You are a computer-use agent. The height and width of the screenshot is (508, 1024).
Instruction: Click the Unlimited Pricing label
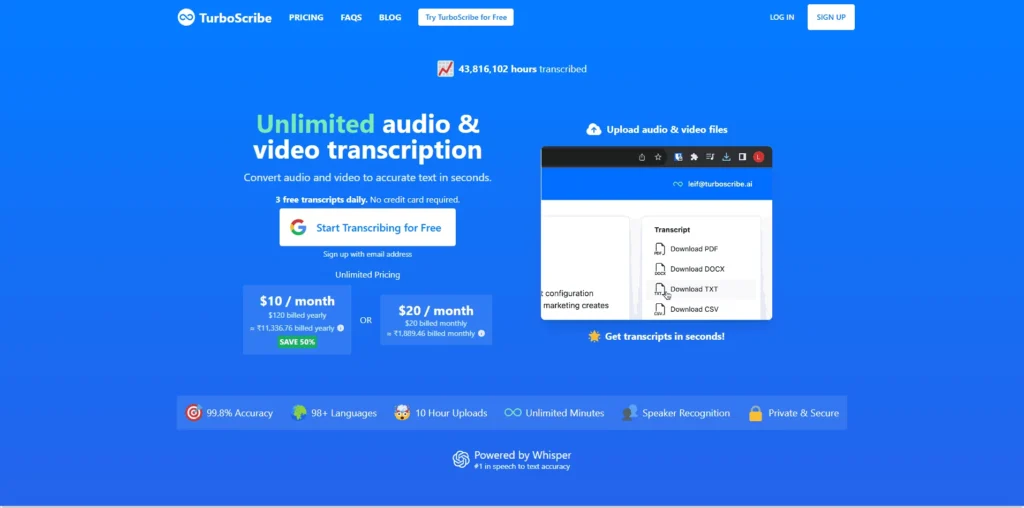(368, 275)
